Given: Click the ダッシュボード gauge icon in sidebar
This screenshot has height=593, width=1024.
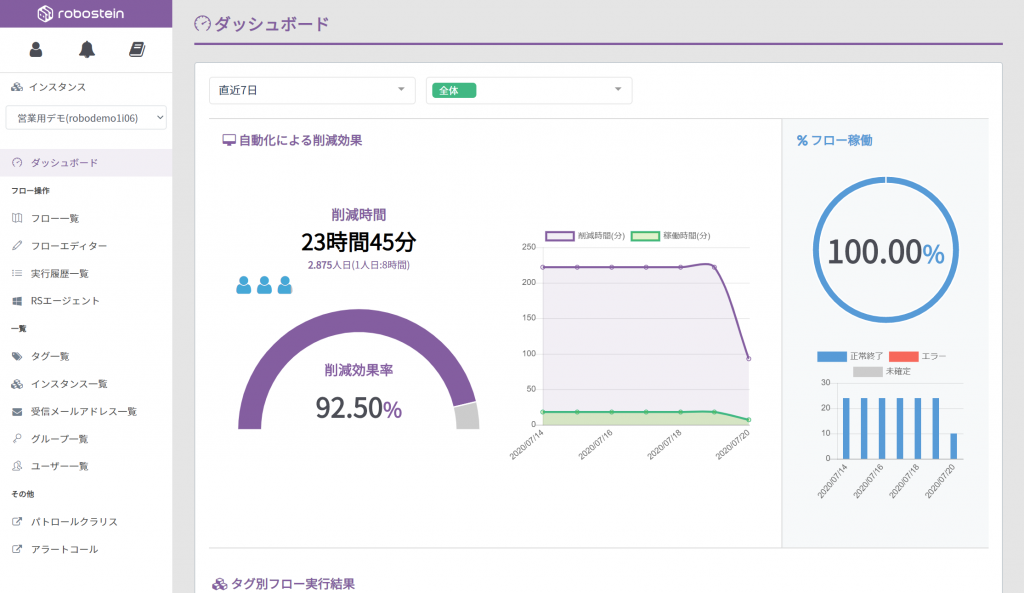Looking at the screenshot, I should (x=17, y=163).
